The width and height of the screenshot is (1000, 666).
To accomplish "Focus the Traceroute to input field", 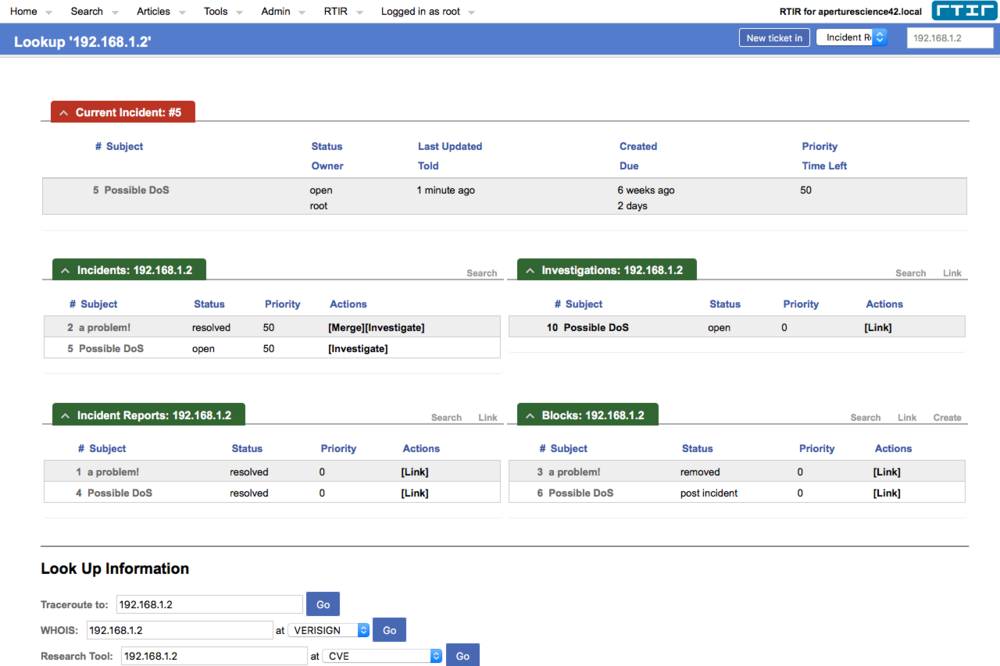I will click(209, 604).
